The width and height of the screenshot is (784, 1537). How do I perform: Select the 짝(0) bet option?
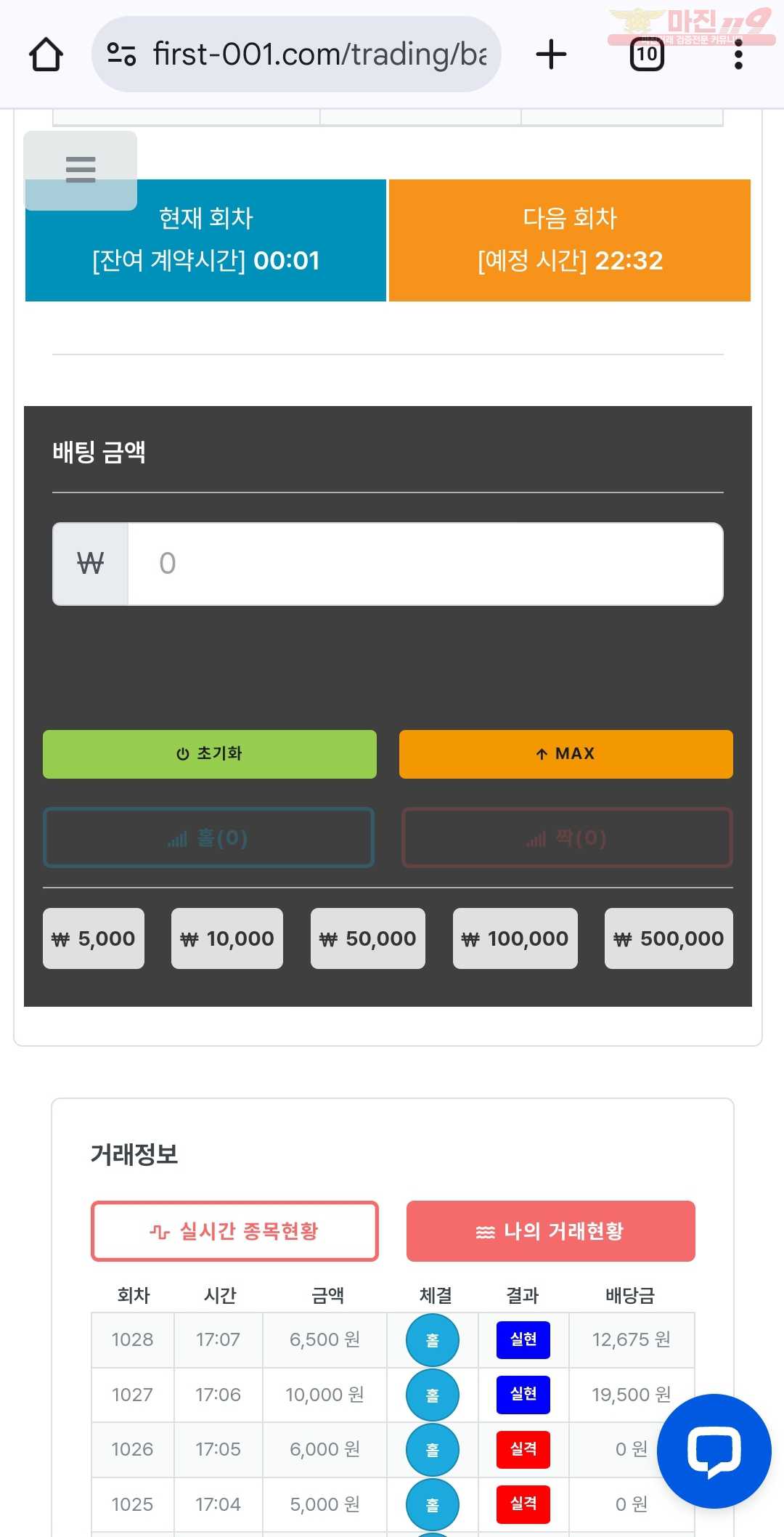pyautogui.click(x=567, y=838)
